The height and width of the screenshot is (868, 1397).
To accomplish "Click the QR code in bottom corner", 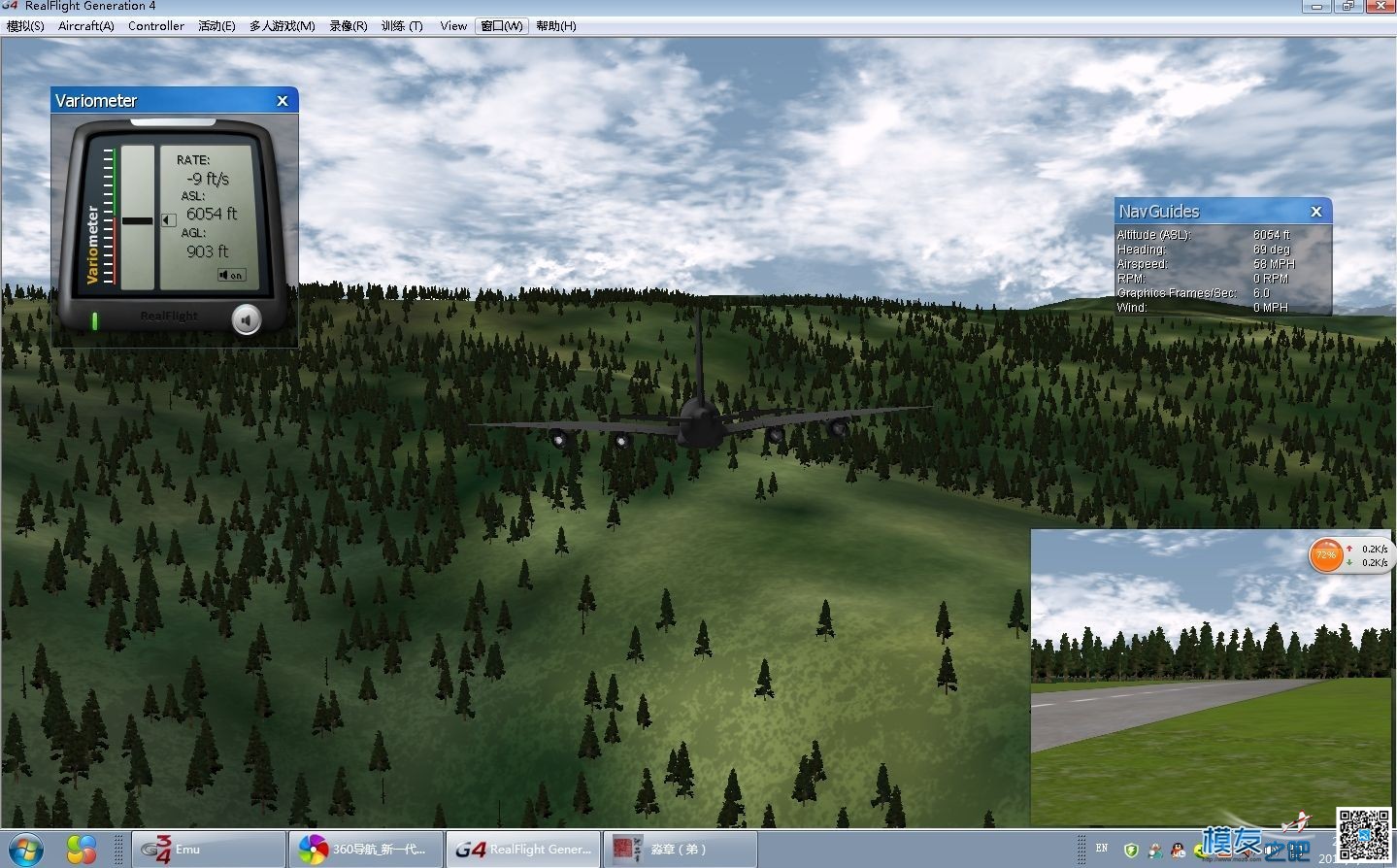I will click(x=1363, y=834).
